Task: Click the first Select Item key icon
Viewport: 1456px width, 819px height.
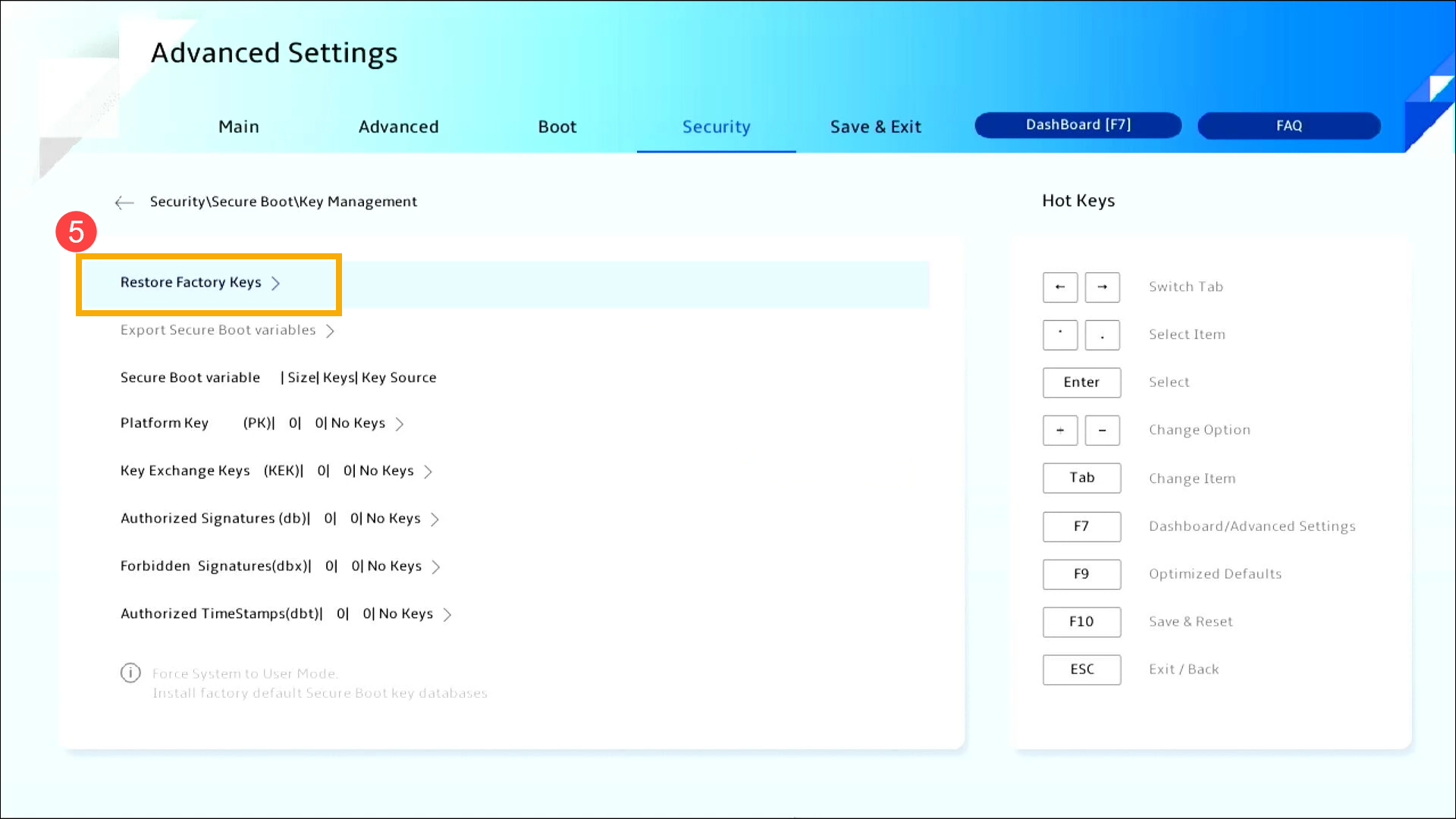Action: click(x=1059, y=334)
